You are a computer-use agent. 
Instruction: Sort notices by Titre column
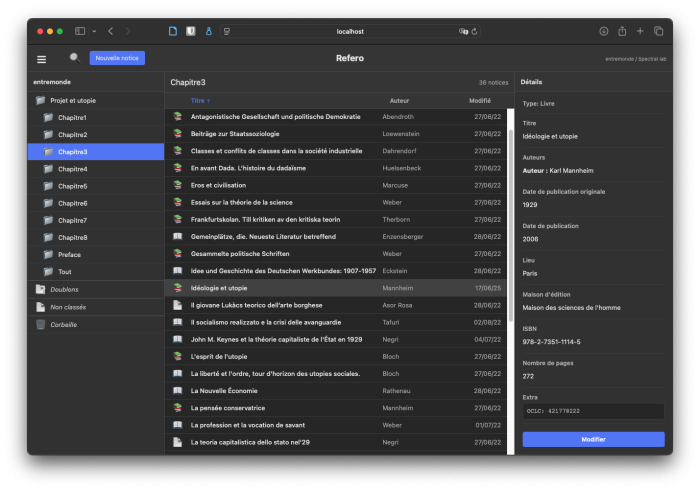198,101
